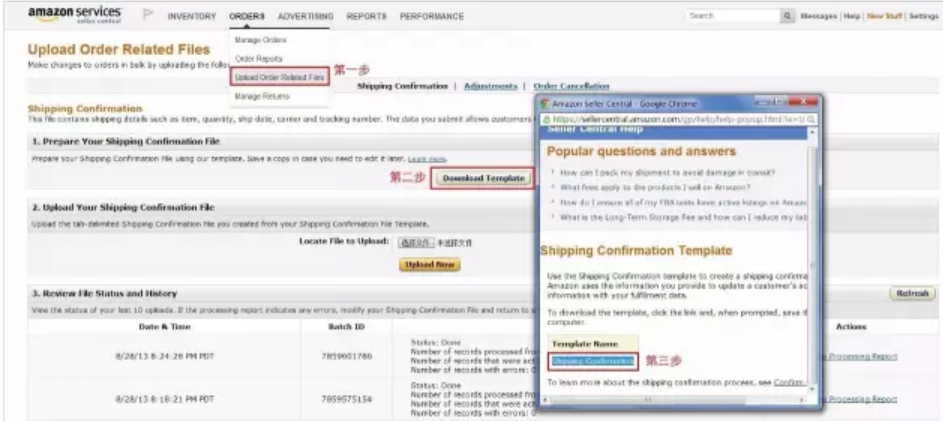Click the Upload Now button

pos(429,265)
